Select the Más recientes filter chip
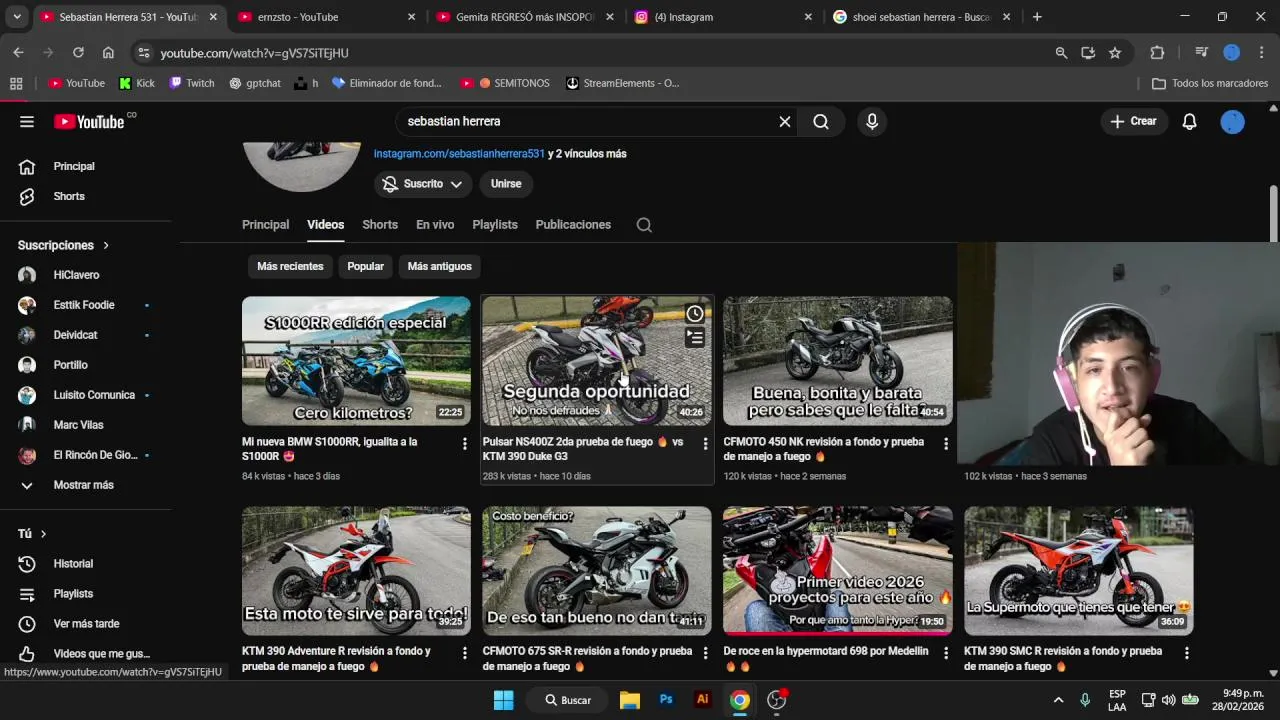This screenshot has height=720, width=1280. tap(290, 266)
